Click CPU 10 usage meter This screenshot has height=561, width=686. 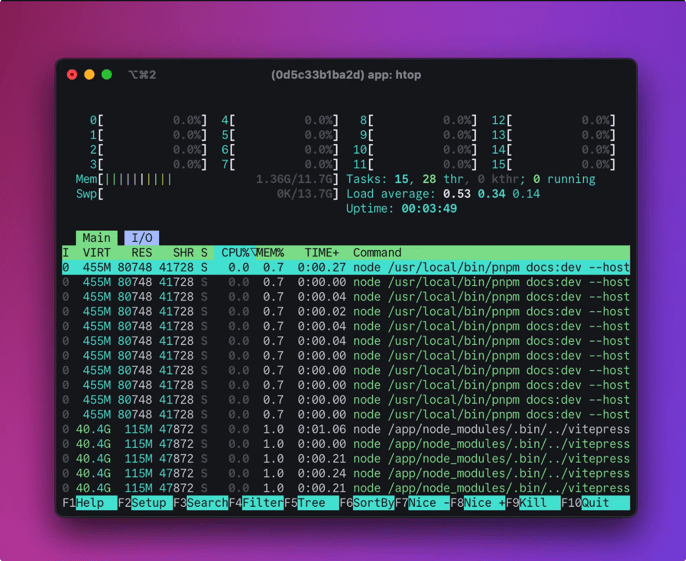tap(415, 150)
